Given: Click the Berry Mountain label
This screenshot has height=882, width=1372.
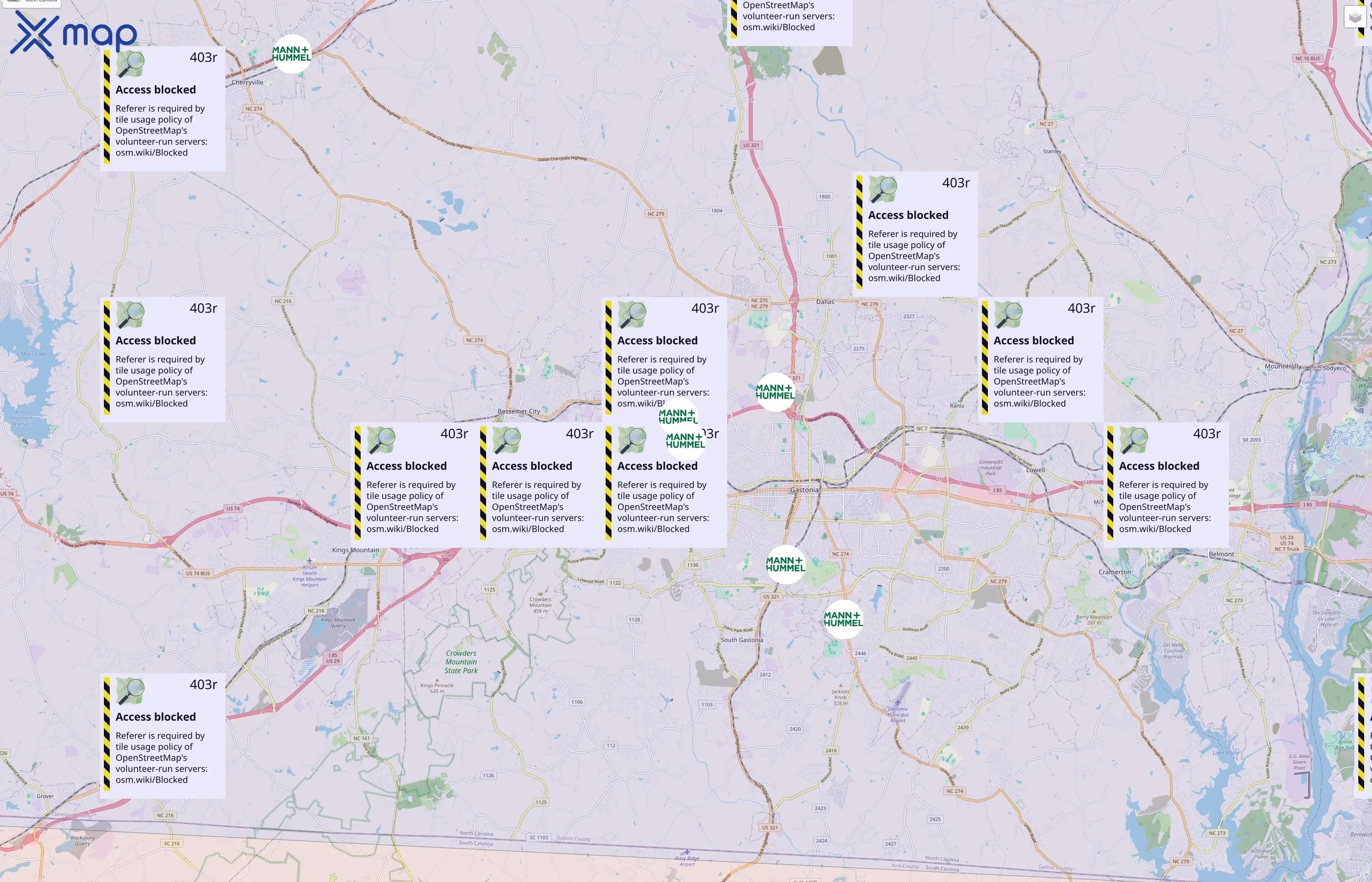Looking at the screenshot, I should [x=1094, y=620].
